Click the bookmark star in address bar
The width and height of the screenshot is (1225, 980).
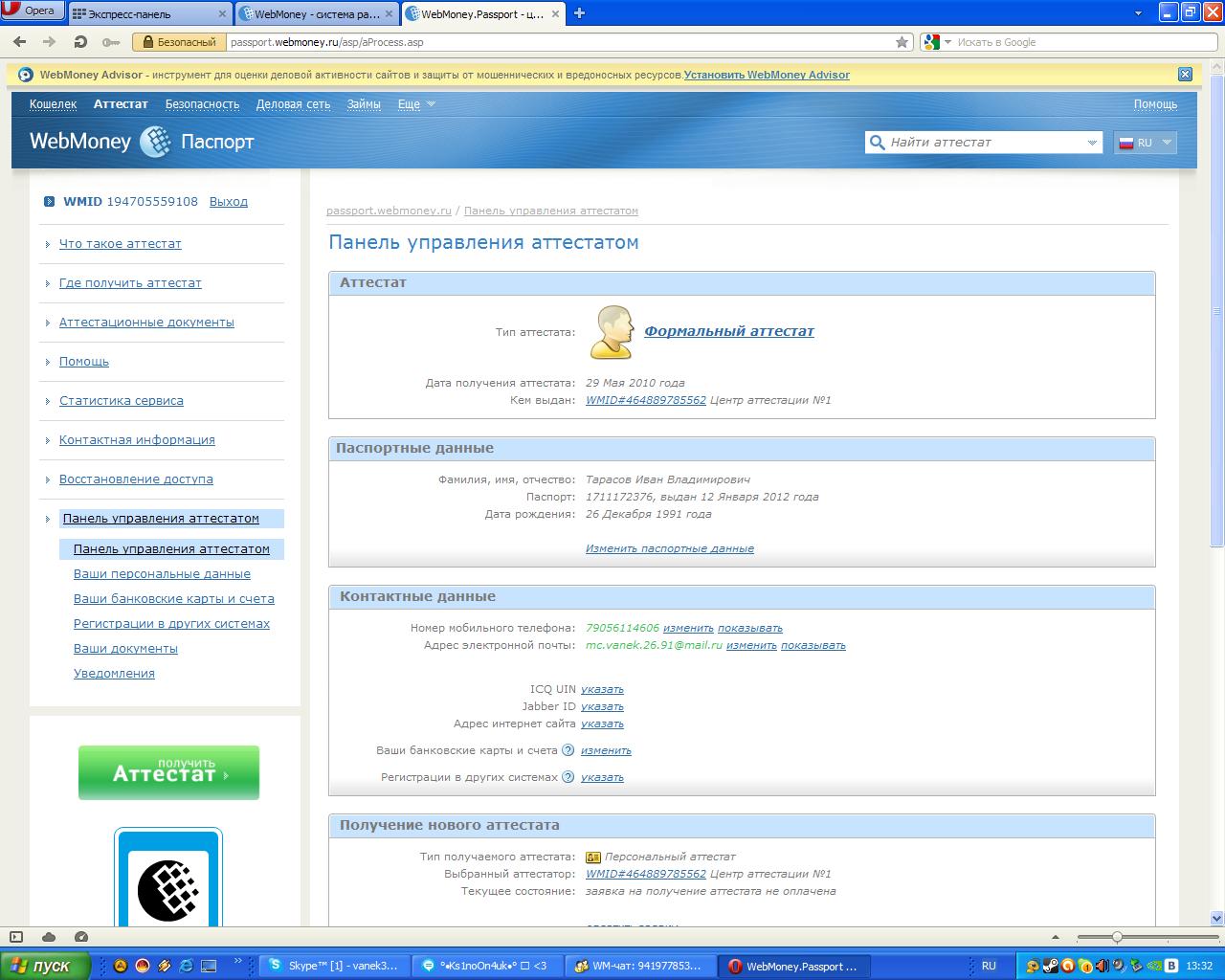[x=902, y=42]
